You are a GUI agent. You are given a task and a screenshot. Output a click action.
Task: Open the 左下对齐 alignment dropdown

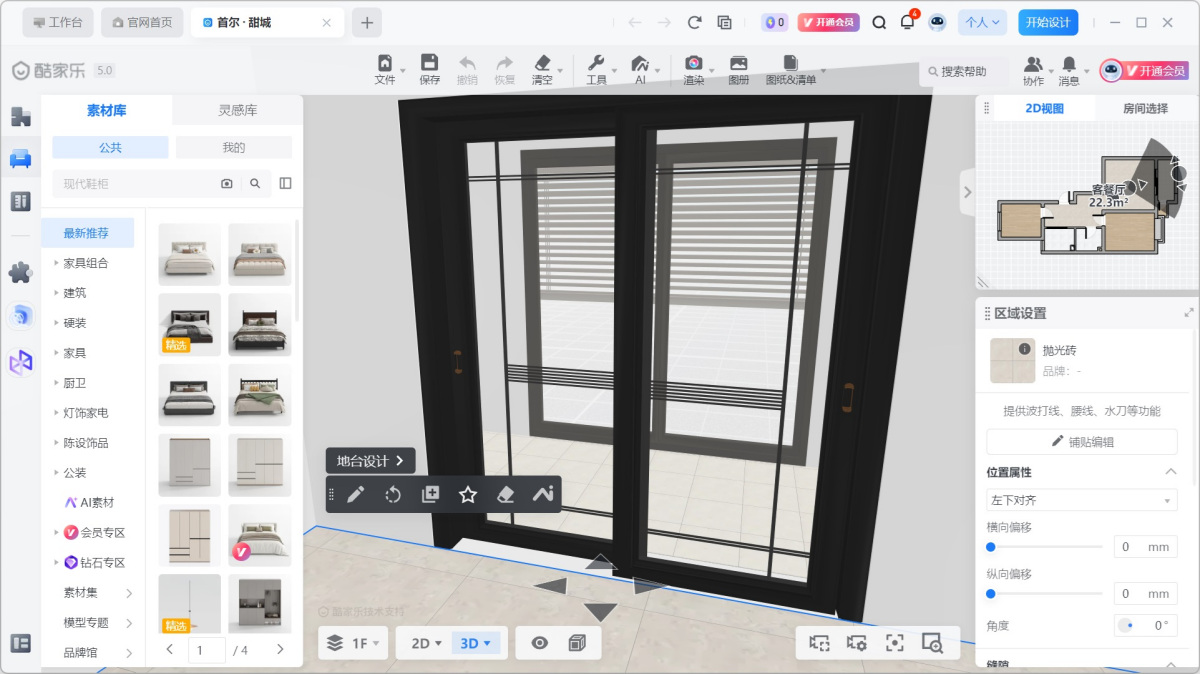pyautogui.click(x=1081, y=500)
